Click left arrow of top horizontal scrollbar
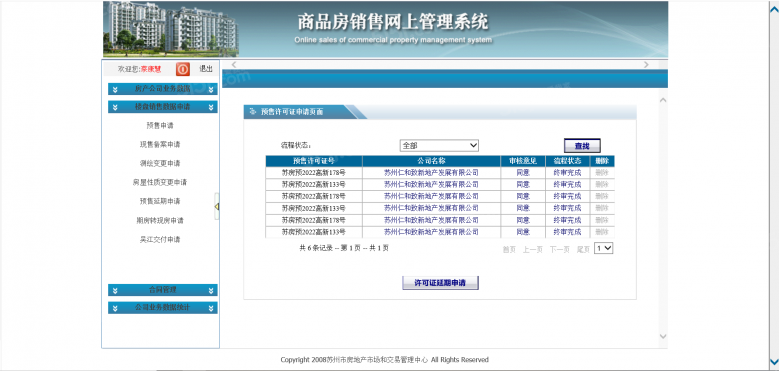Screen dimensions: 779x371 [234, 65]
